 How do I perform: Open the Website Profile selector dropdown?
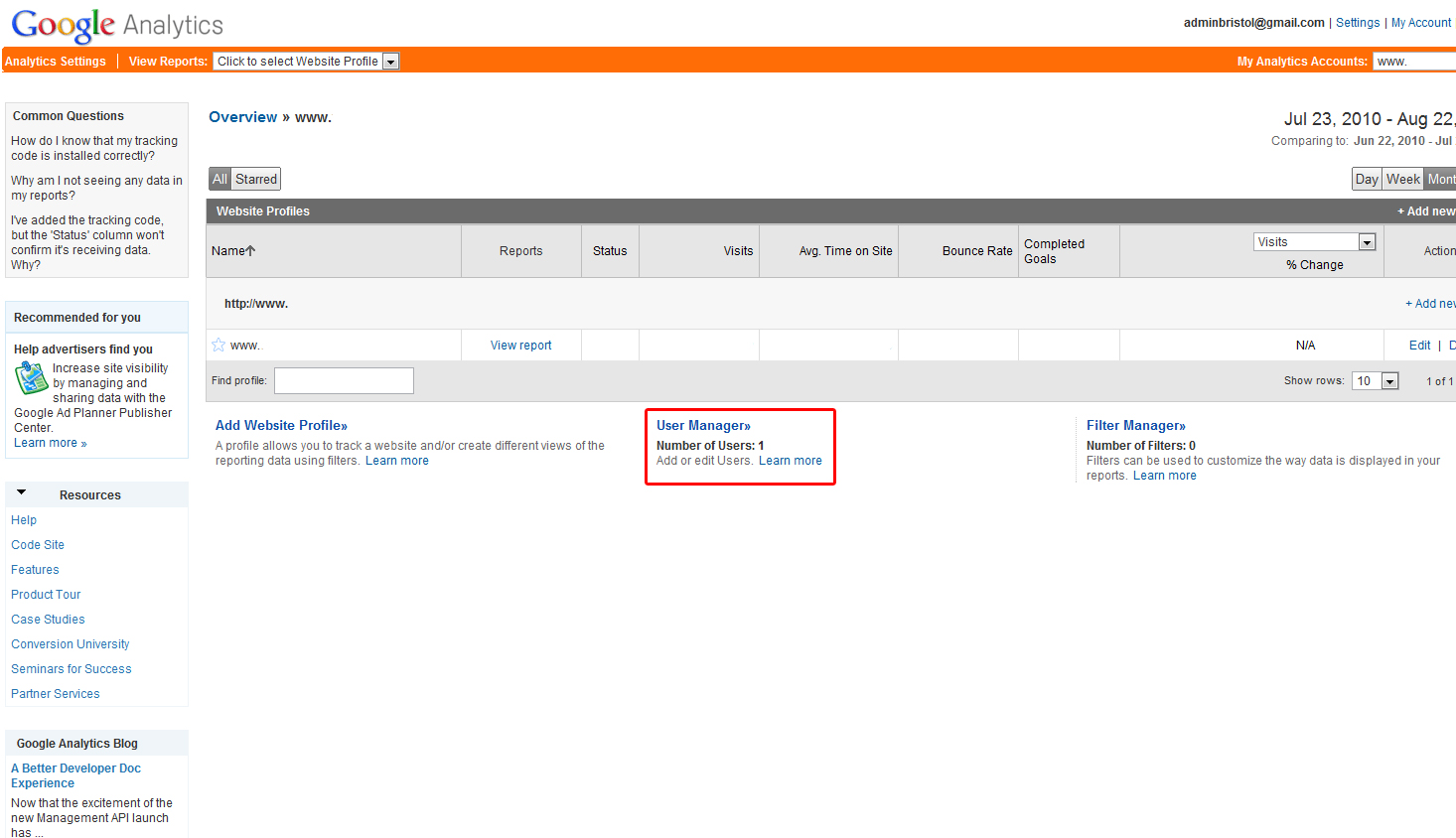point(306,62)
